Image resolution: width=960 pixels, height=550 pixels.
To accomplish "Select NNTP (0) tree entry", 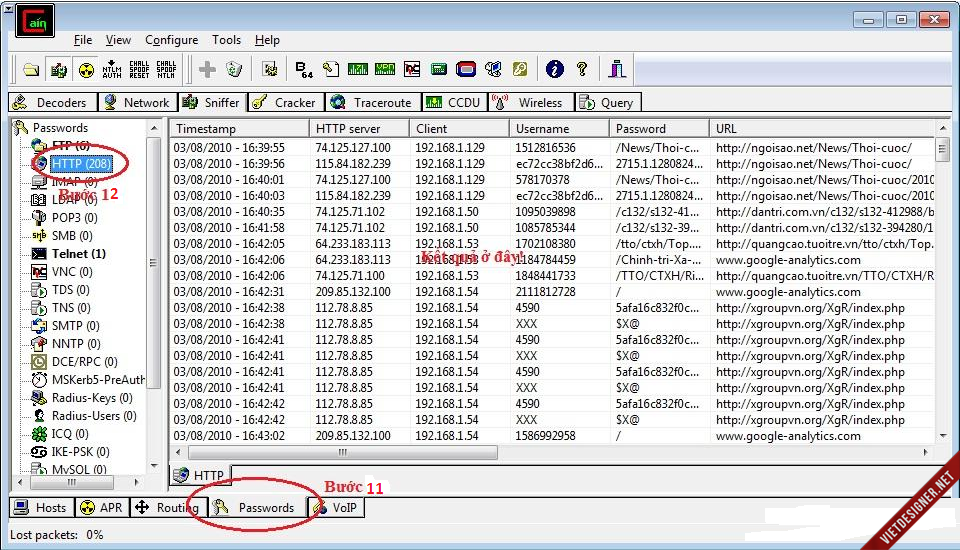I will pos(76,344).
